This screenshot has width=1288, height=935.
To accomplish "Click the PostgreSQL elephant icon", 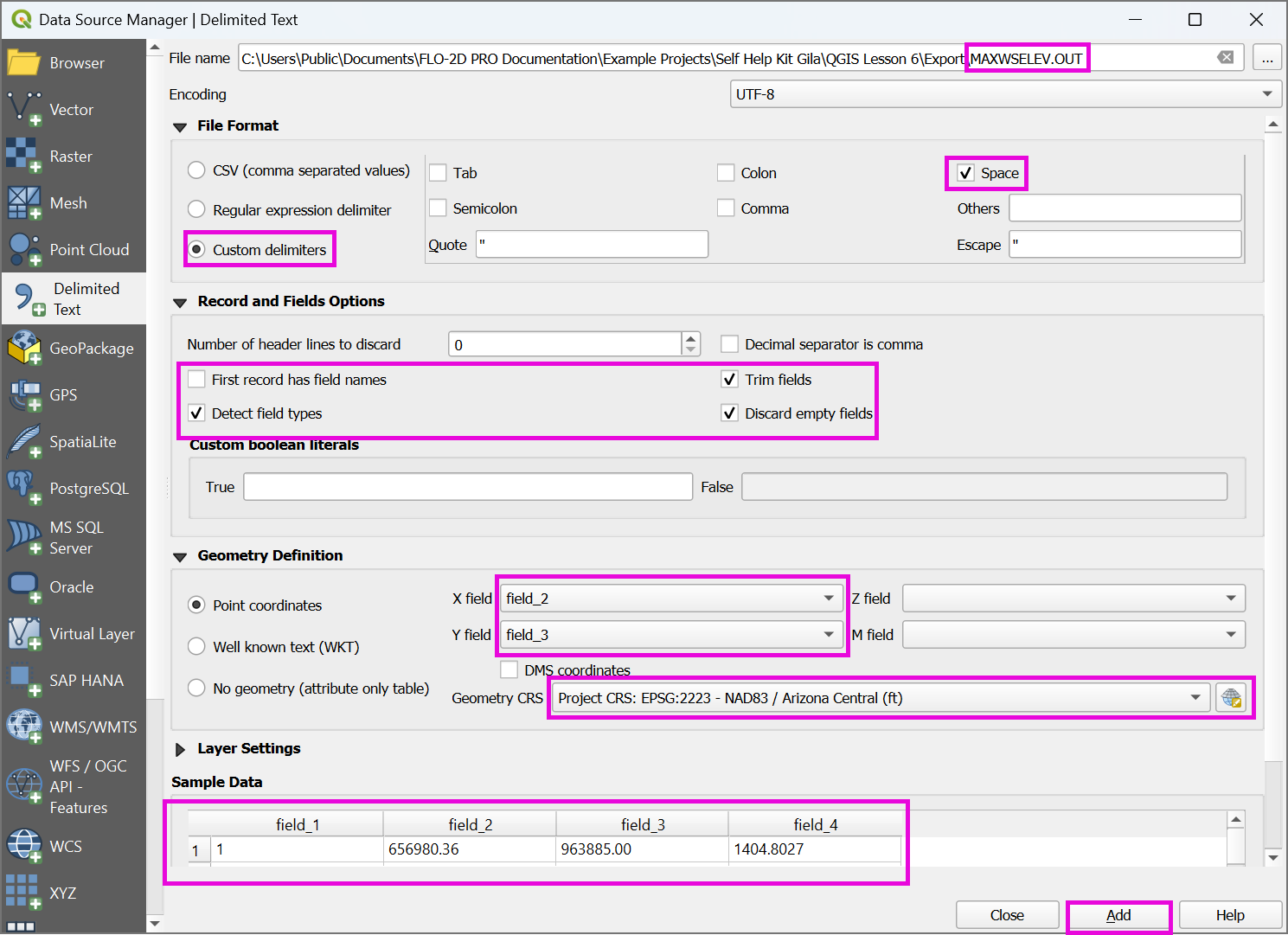I will pyautogui.click(x=23, y=489).
